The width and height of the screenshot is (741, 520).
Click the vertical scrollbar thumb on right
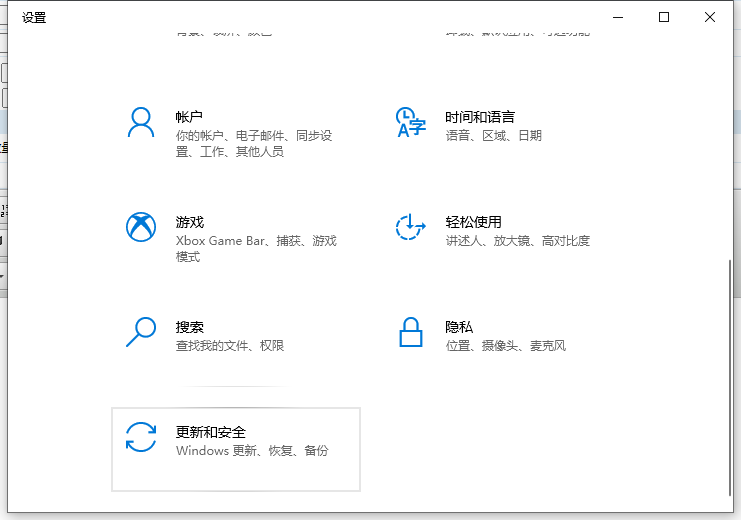click(x=728, y=375)
